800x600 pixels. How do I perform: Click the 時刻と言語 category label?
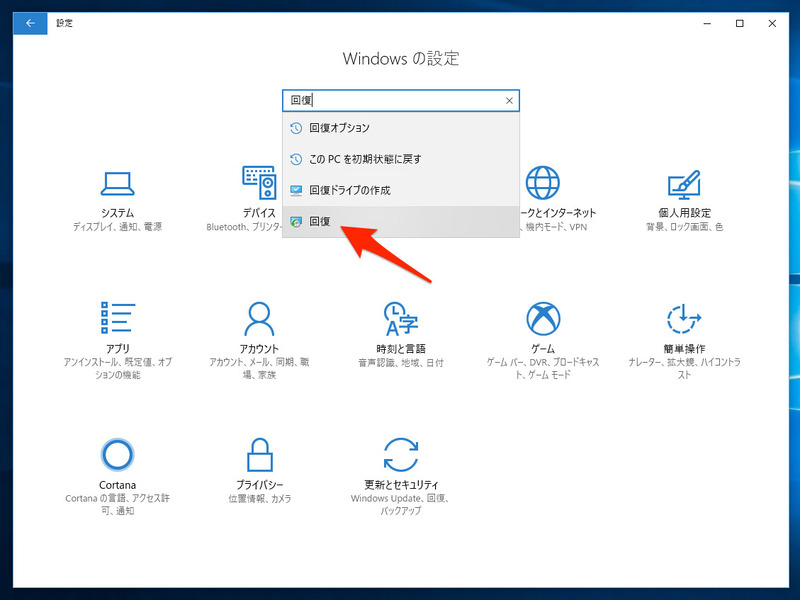(401, 348)
